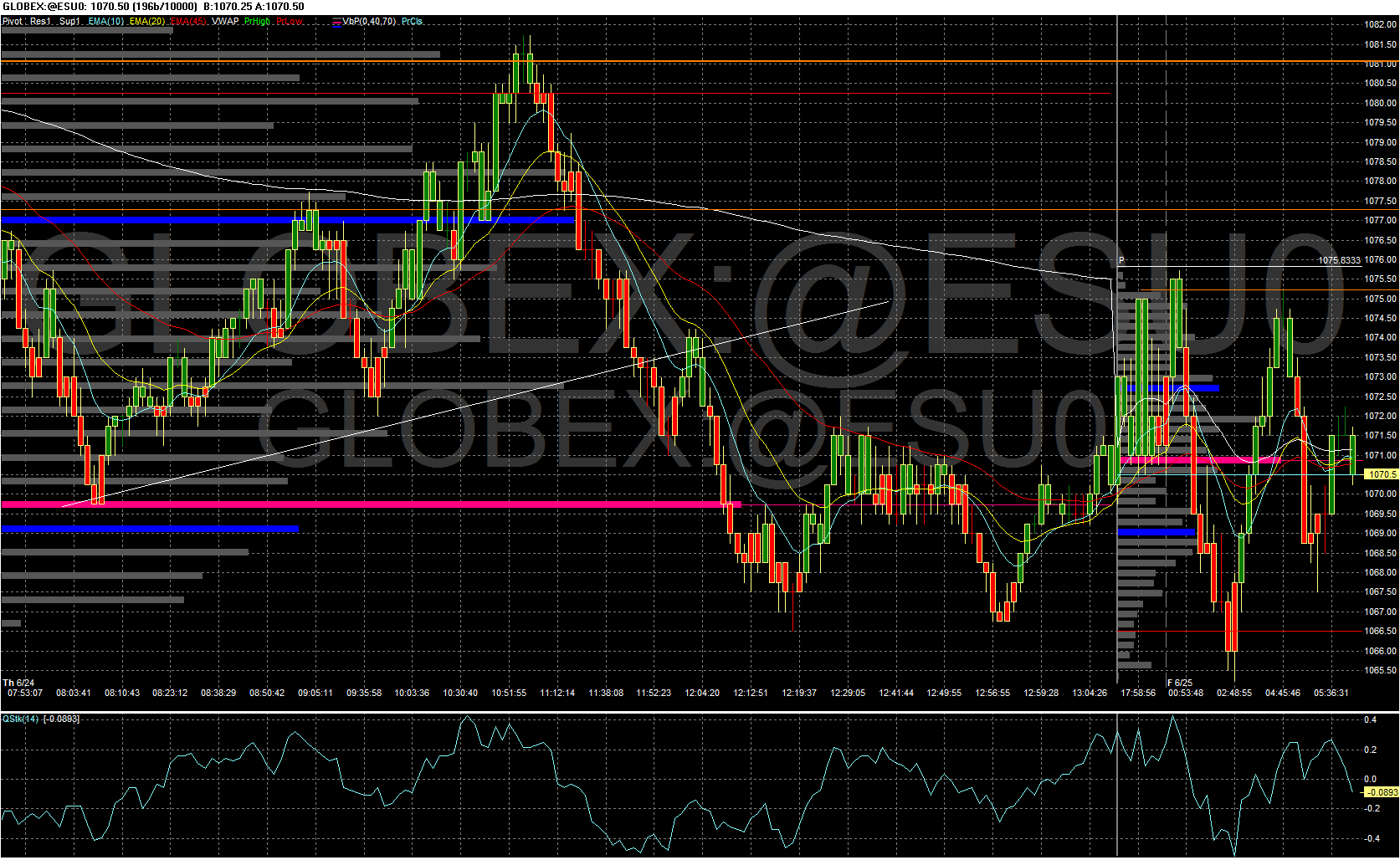The width and height of the screenshot is (1400, 860).
Task: Click the P pivot marker letter
Action: (1121, 261)
